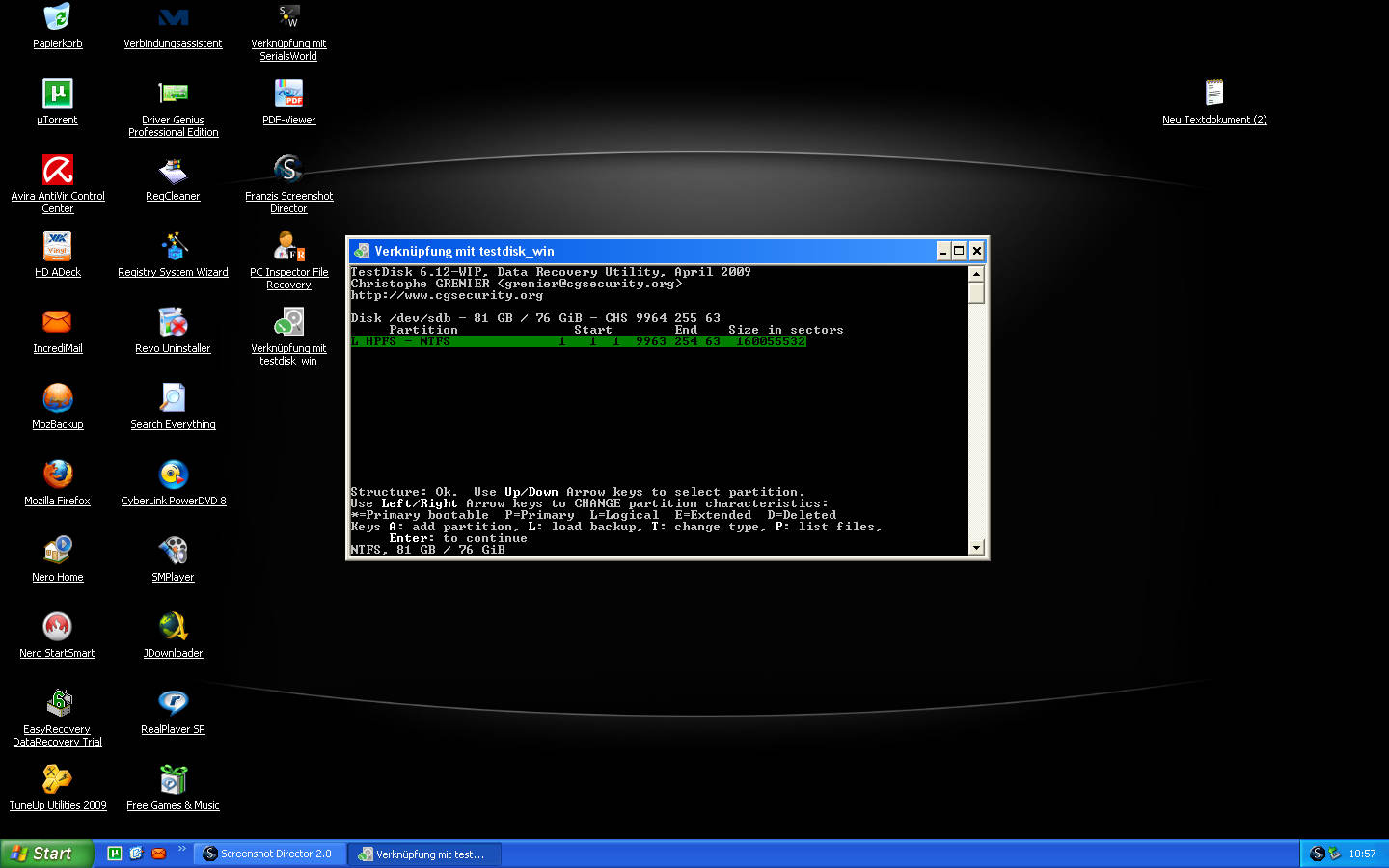Select the Nero Home desktop icon
This screenshot has width=1389, height=868.
click(x=57, y=551)
